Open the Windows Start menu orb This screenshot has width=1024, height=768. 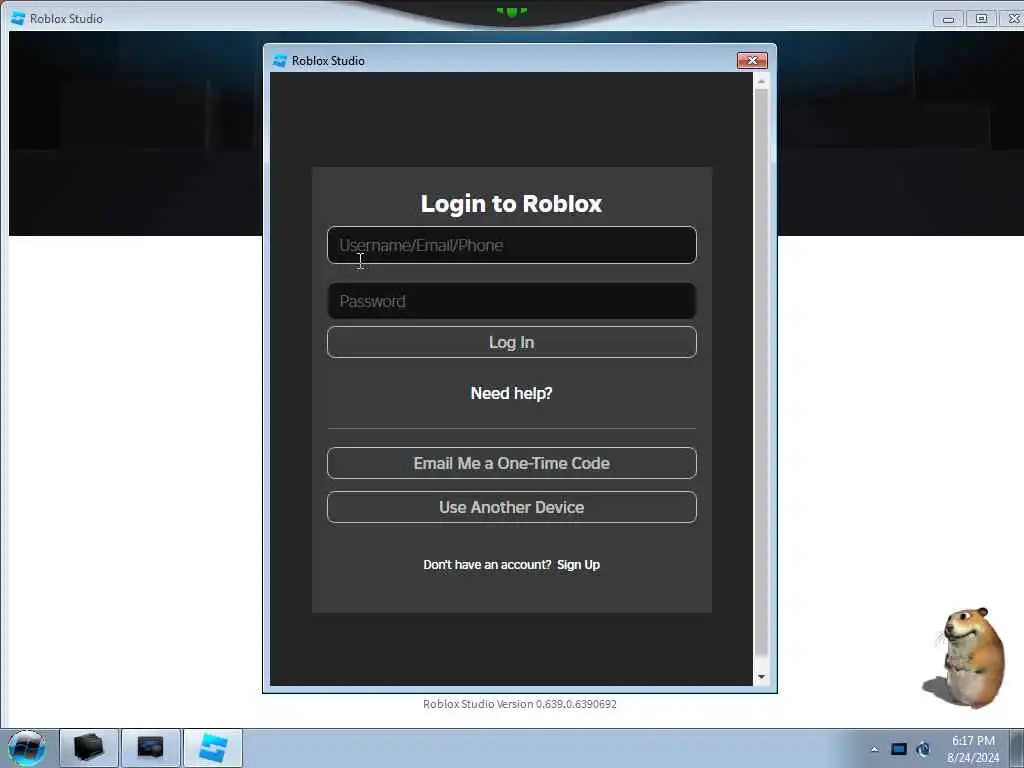point(27,748)
